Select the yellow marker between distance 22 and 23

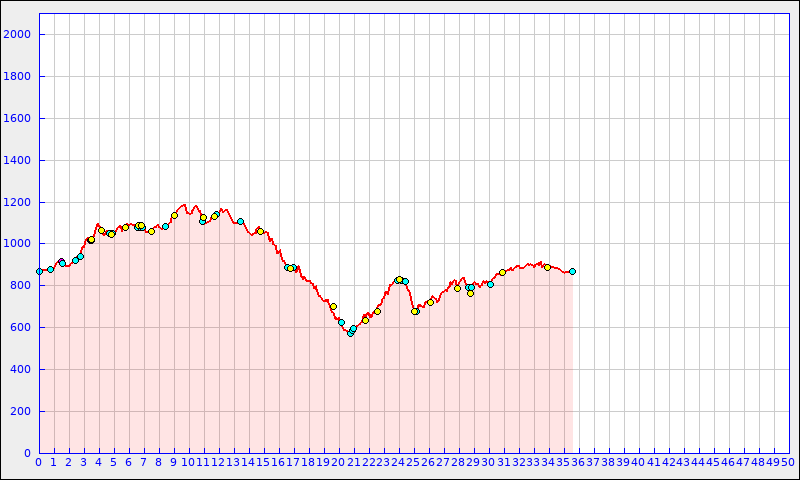coord(377,311)
